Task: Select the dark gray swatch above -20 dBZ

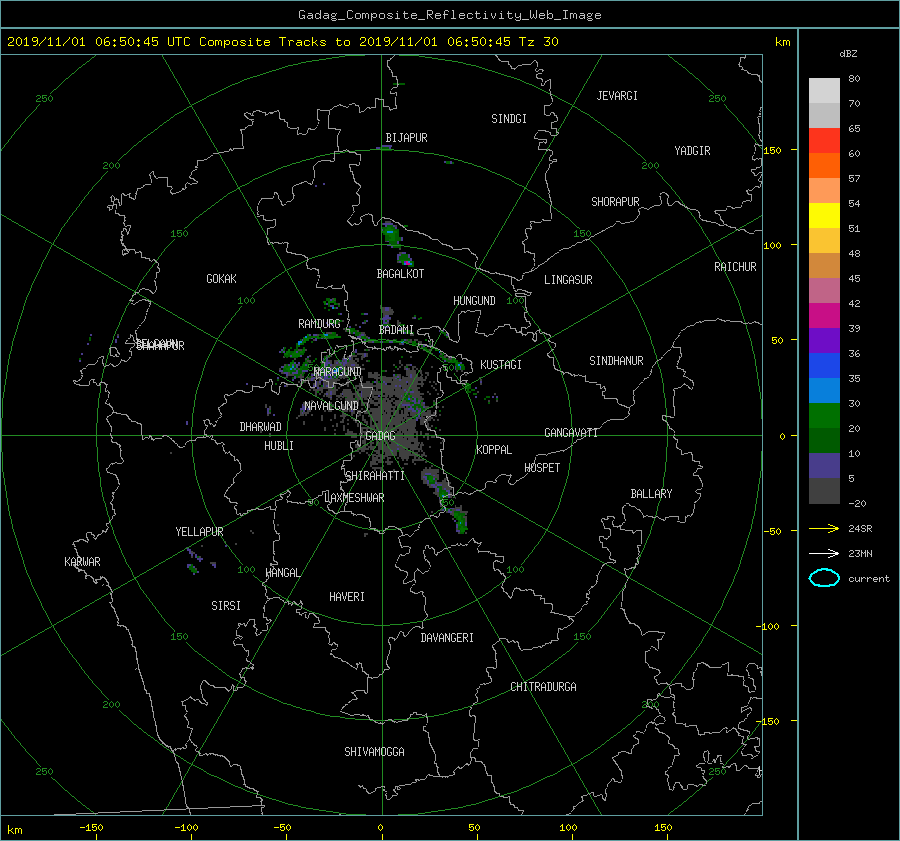Action: point(824,491)
